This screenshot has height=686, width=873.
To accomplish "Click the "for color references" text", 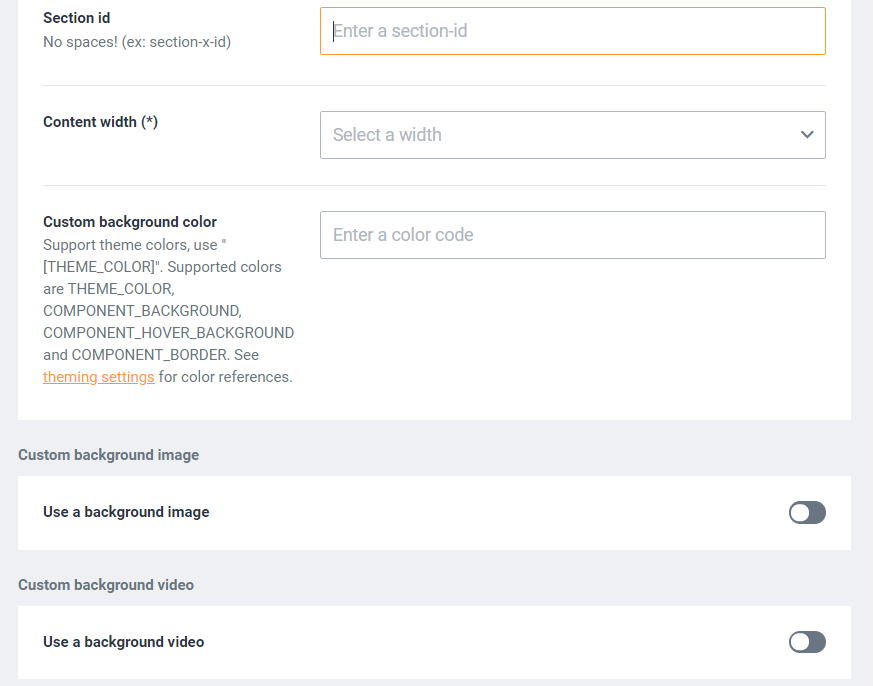I will [x=225, y=377].
